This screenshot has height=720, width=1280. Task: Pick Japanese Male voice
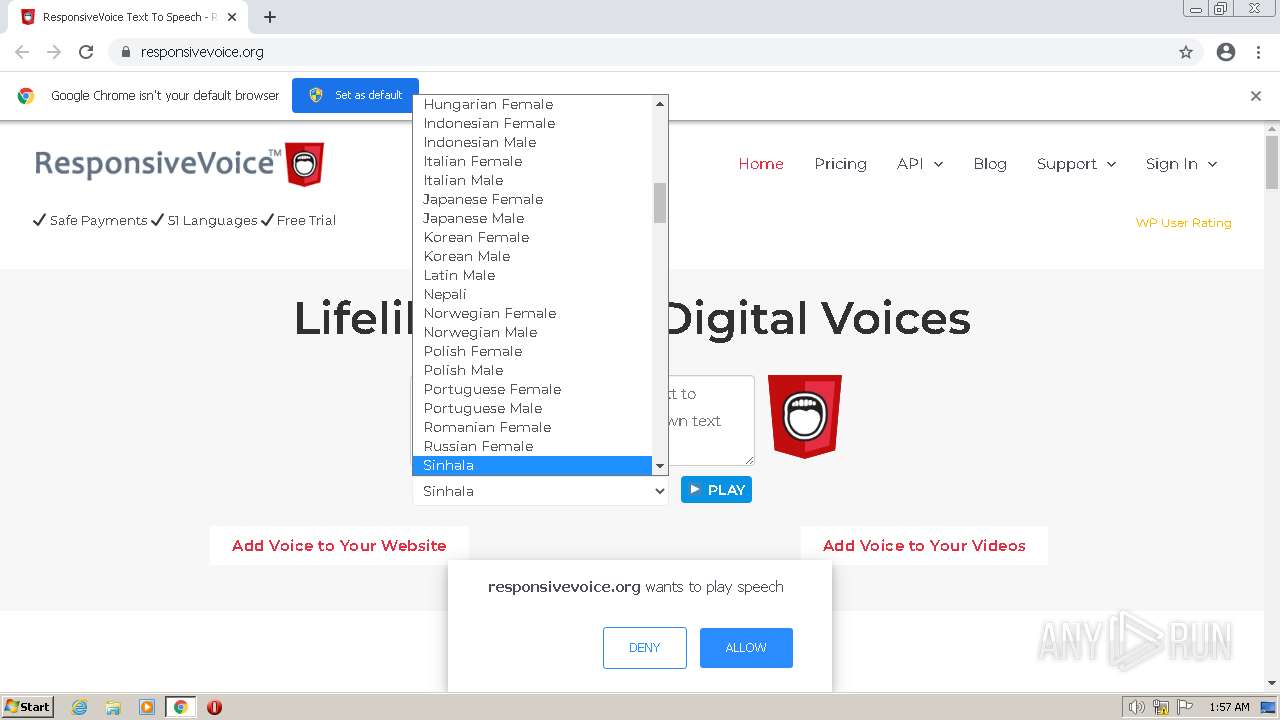(533, 218)
